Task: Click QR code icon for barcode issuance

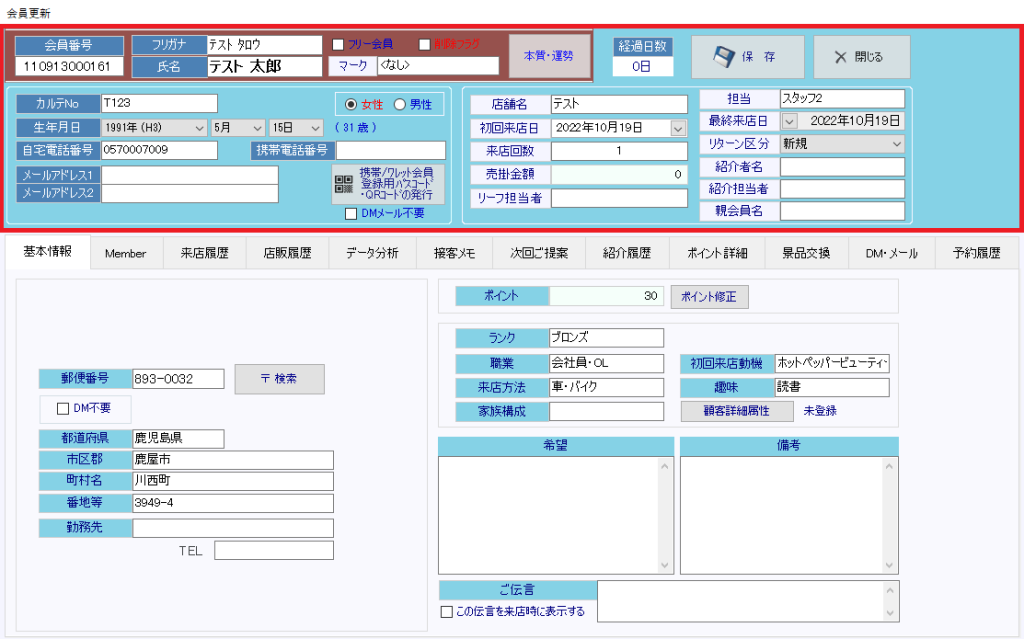Action: pos(344,184)
